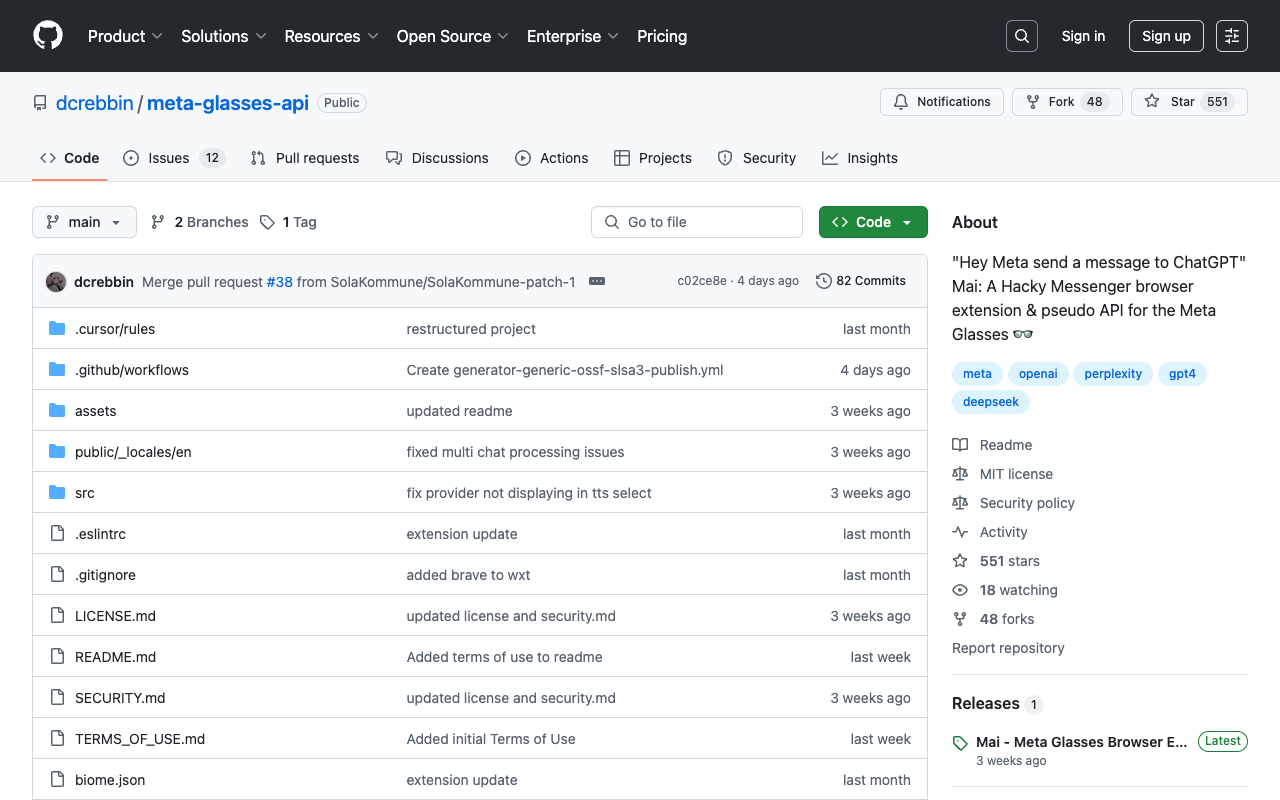Open the GitHub home logo
Image resolution: width=1280 pixels, height=800 pixels.
coord(48,36)
